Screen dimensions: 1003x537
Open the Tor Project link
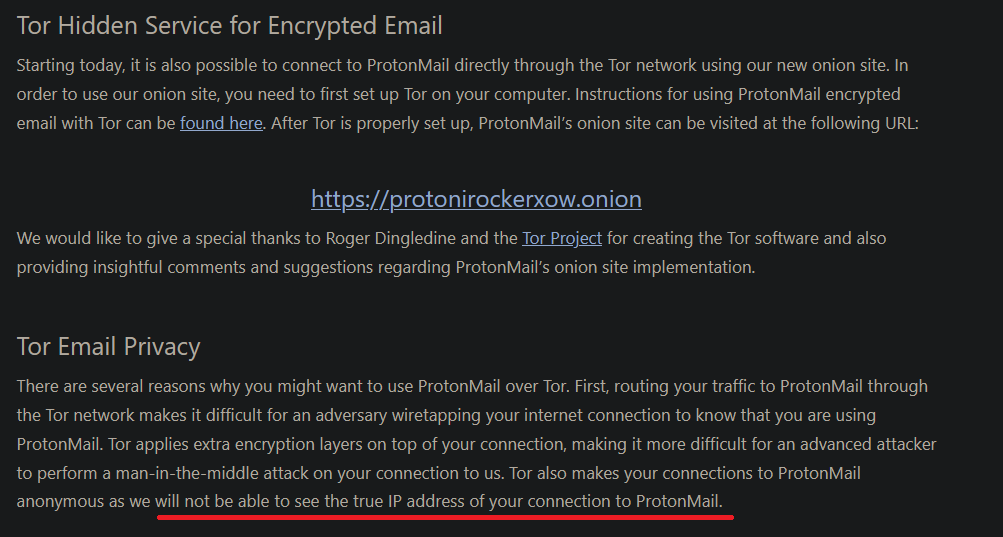(562, 238)
